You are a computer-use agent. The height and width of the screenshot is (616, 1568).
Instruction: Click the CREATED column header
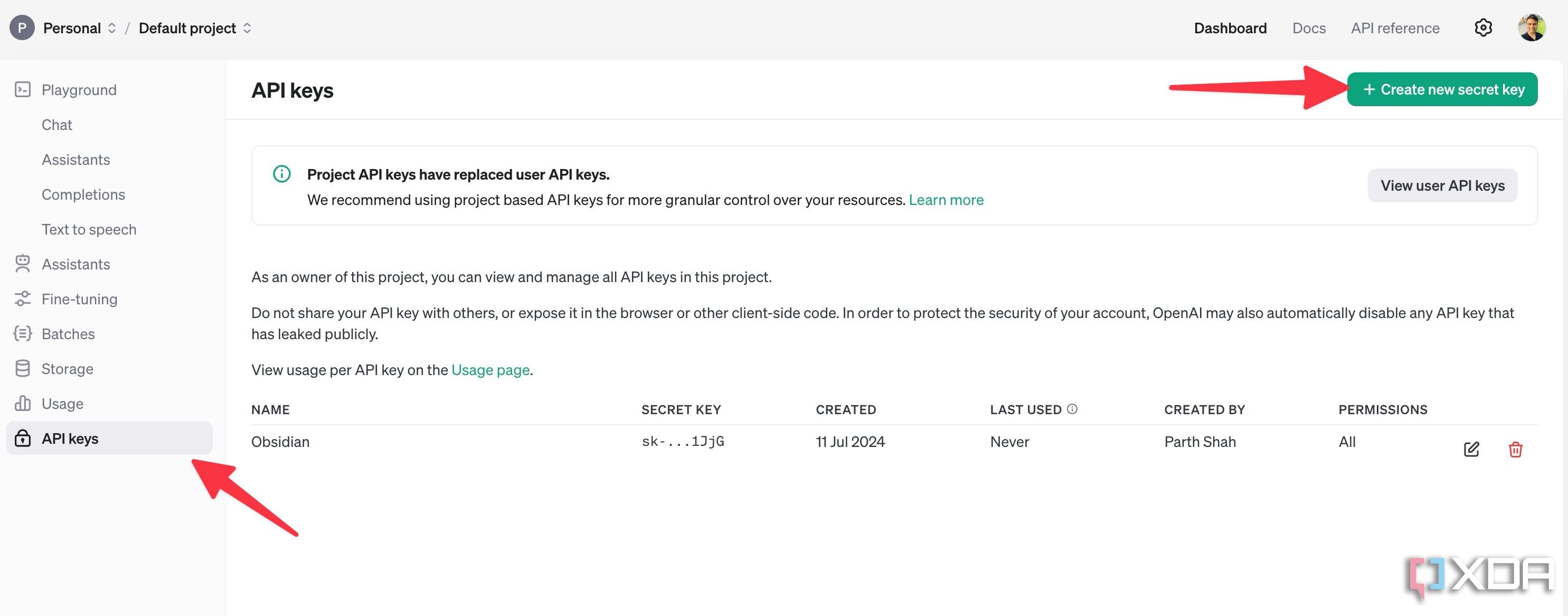coord(845,409)
